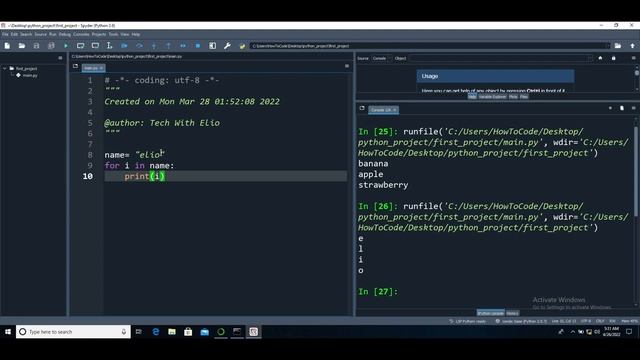Close the main.py editor tab
The image size is (640, 360).
point(101,68)
